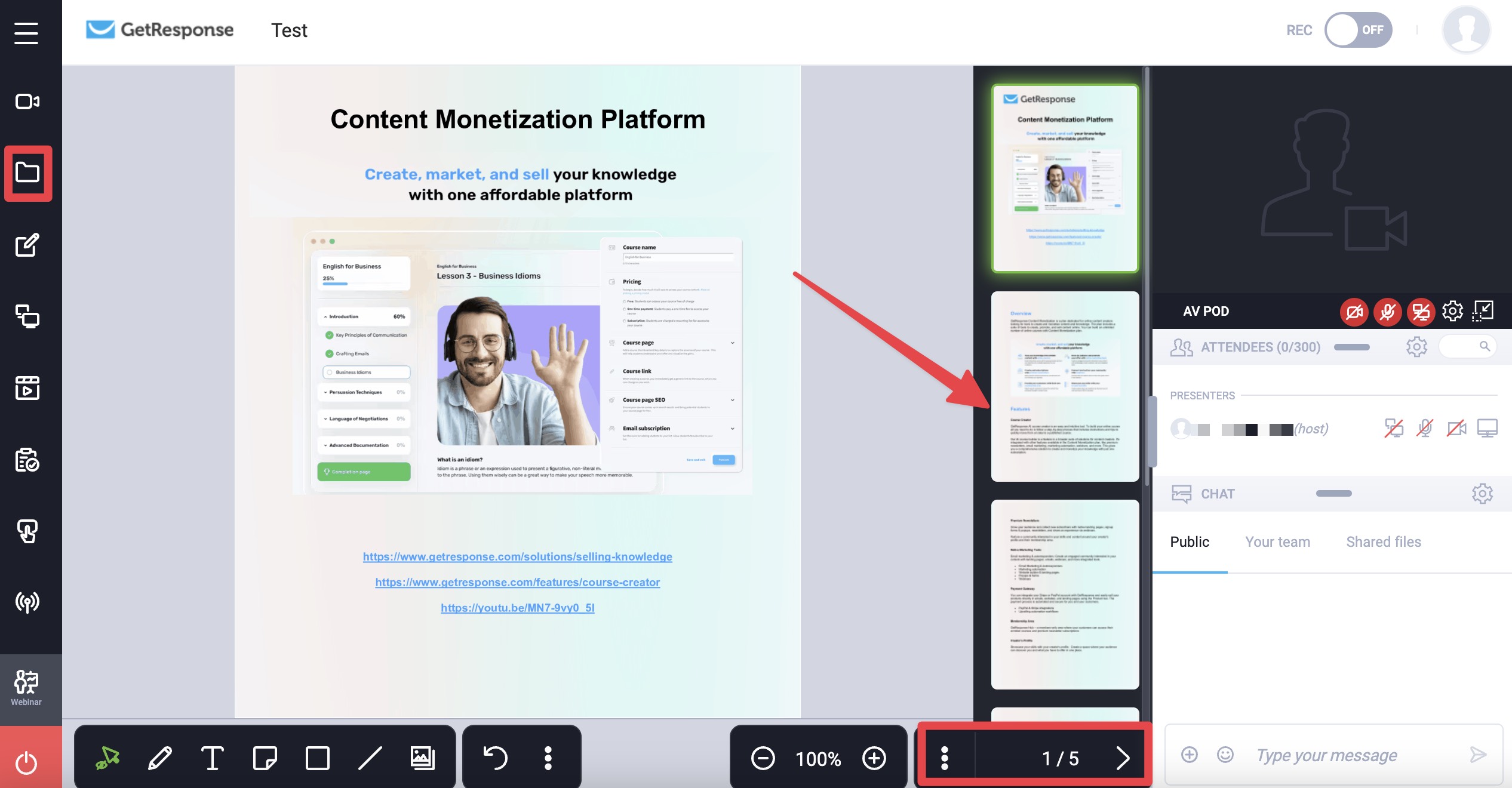Open the hamburger menu

tap(26, 33)
